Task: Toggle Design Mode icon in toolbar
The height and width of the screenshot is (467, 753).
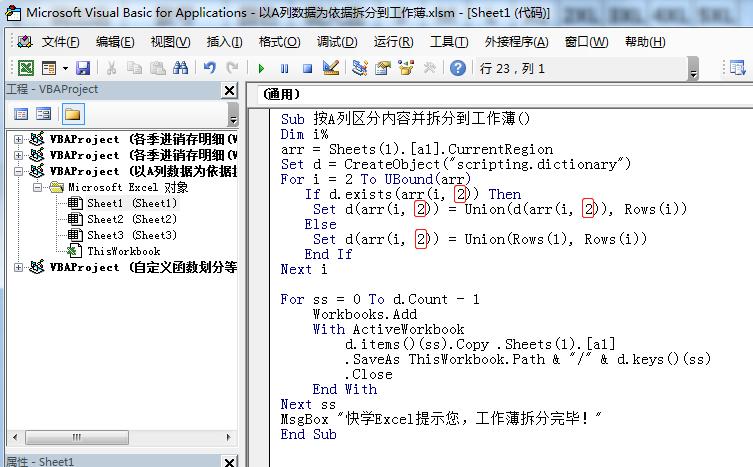Action: coord(332,68)
